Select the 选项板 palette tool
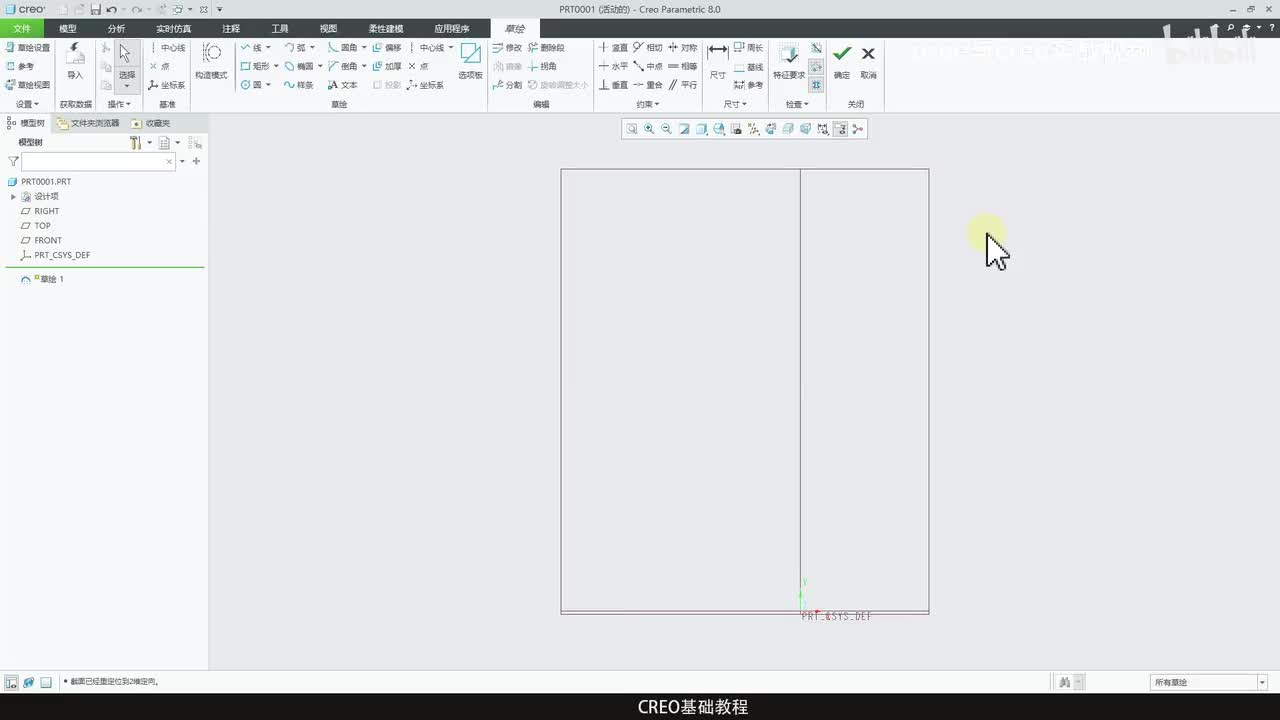This screenshot has width=1280, height=720. pos(470,60)
